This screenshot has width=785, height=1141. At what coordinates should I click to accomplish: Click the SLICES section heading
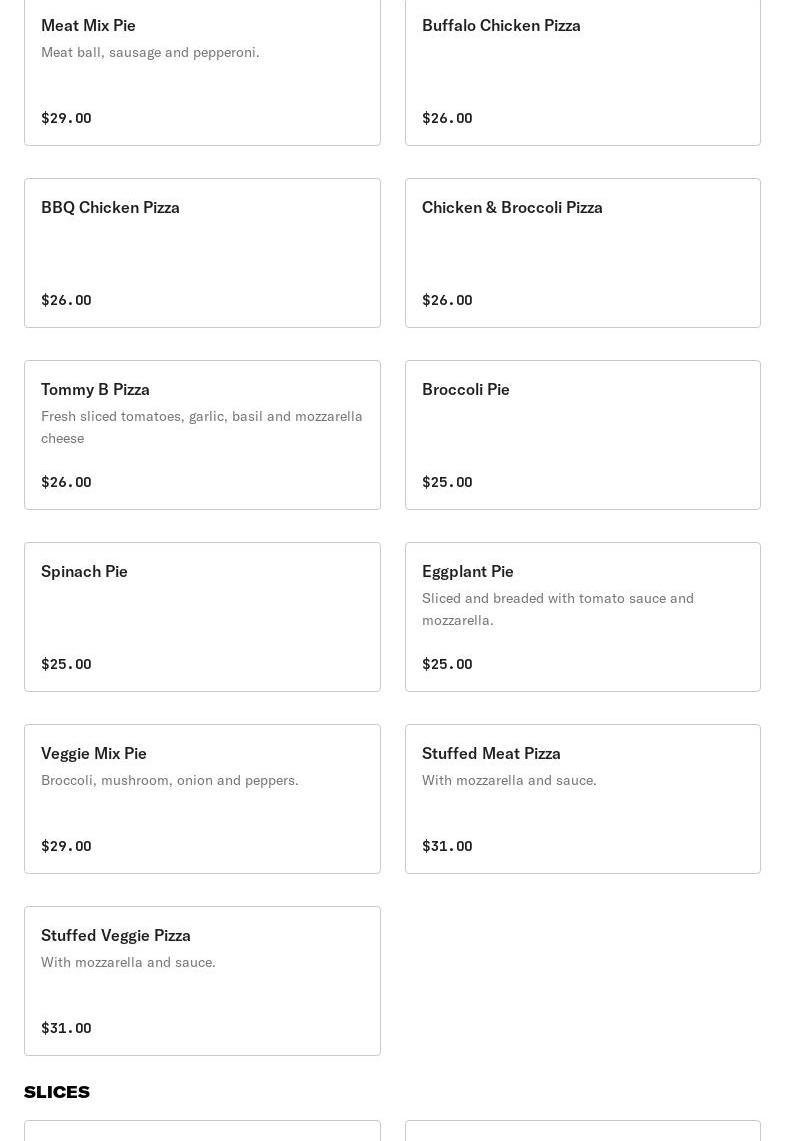tap(57, 1092)
